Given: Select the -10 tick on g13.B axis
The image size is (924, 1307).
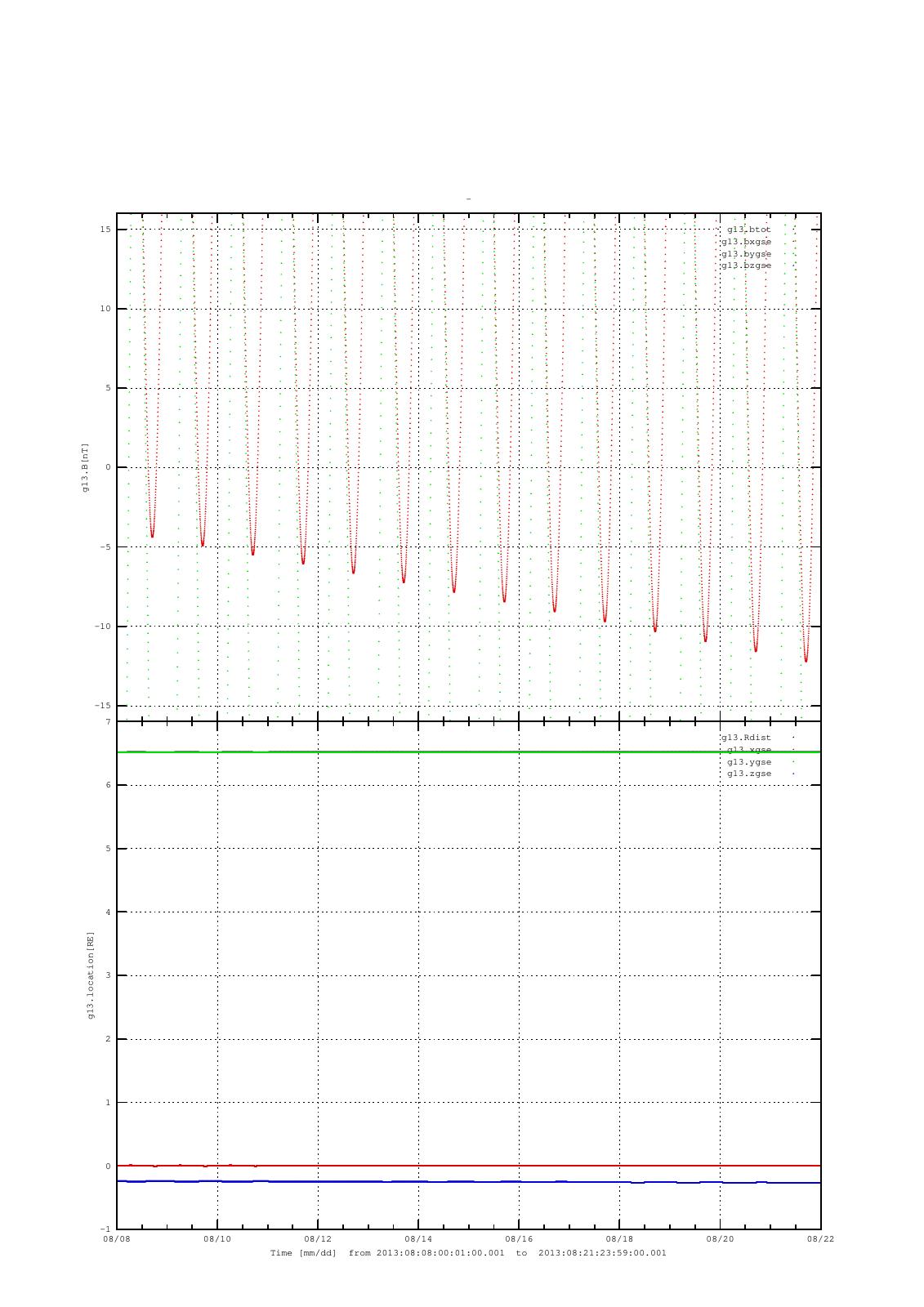Looking at the screenshot, I should click(x=103, y=627).
